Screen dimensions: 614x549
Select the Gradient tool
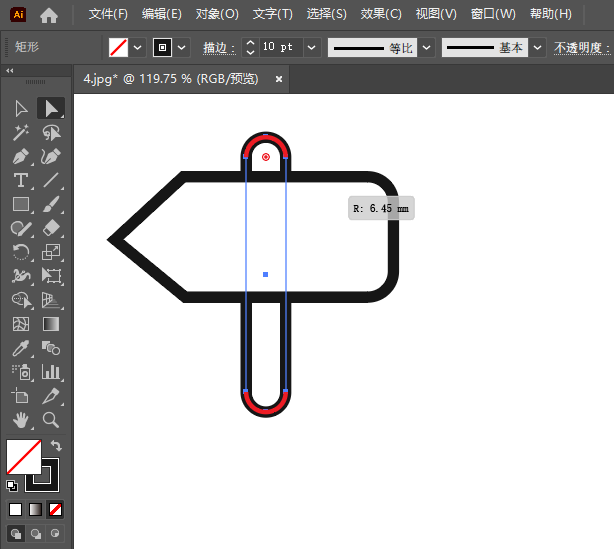51,324
